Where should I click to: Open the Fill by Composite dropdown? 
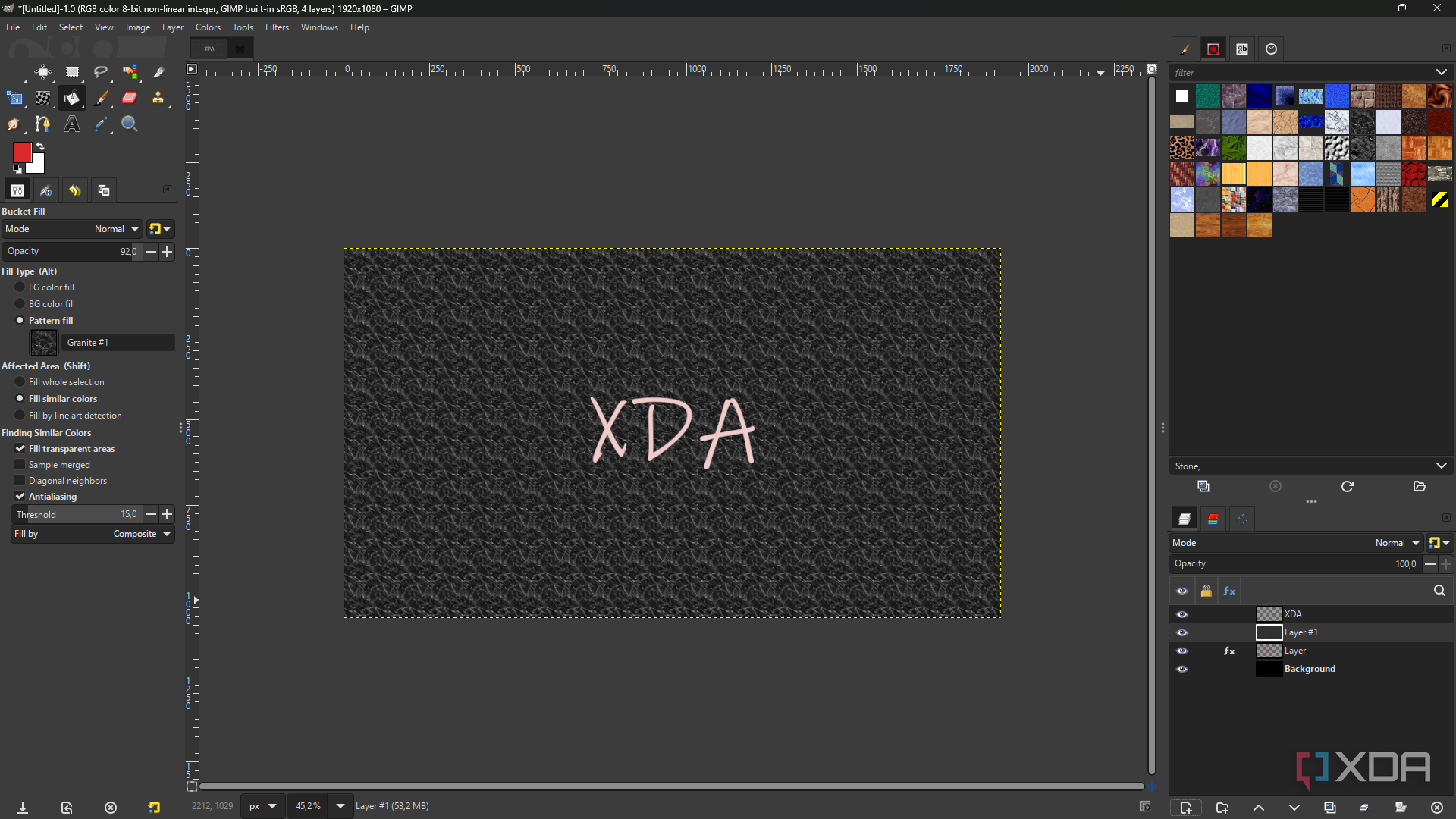pos(93,534)
